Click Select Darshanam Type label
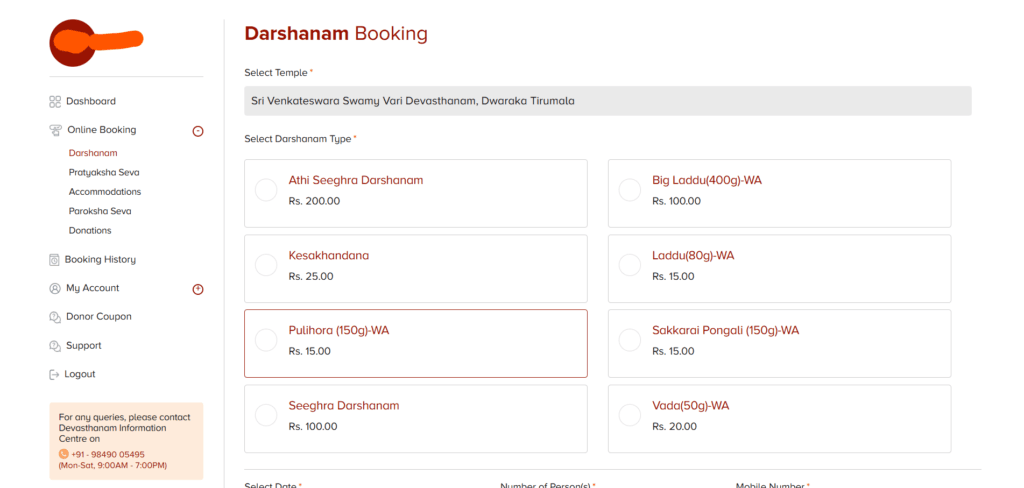 point(300,139)
